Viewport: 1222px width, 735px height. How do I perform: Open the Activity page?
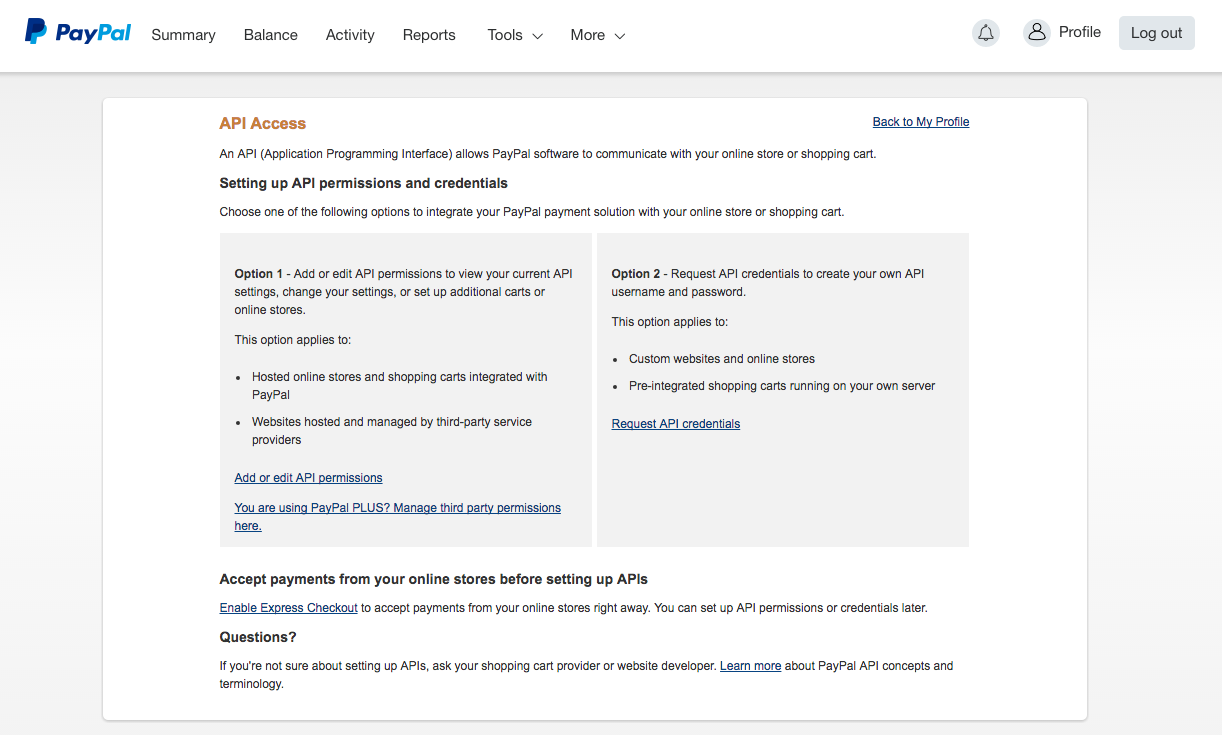(350, 35)
